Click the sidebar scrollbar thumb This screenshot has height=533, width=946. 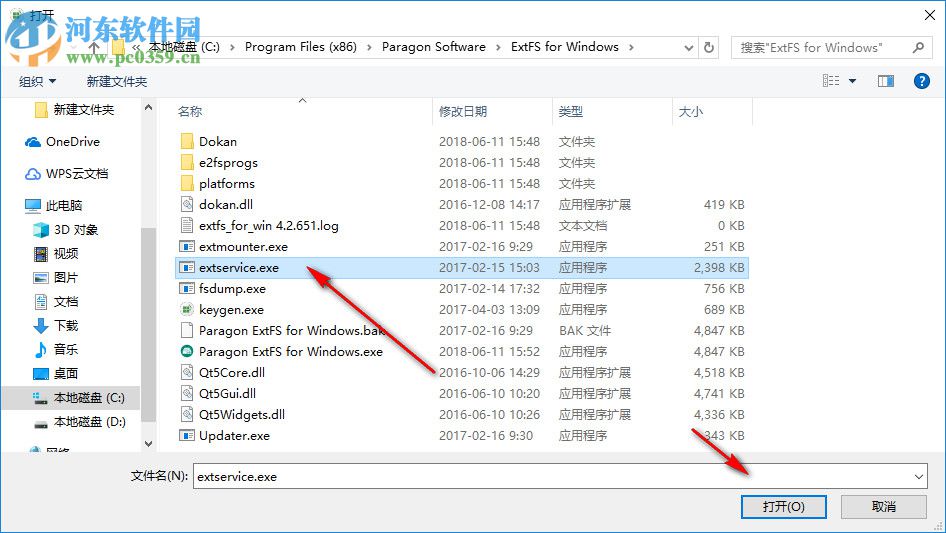pyautogui.click(x=148, y=325)
